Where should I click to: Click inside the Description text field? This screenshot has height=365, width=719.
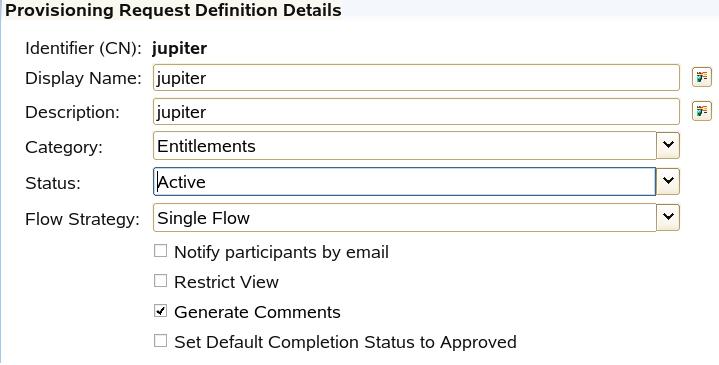pos(416,111)
